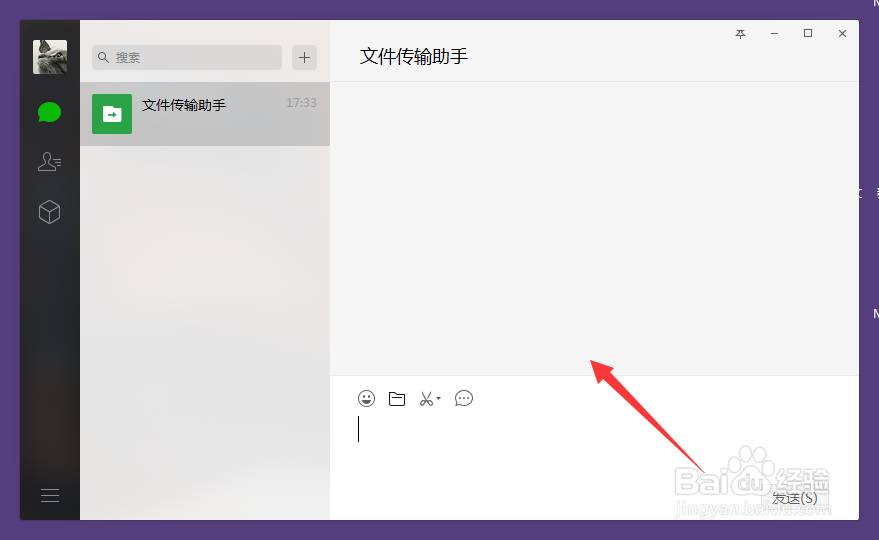Click the 发送(S) send button
The image size is (879, 540).
(x=794, y=497)
